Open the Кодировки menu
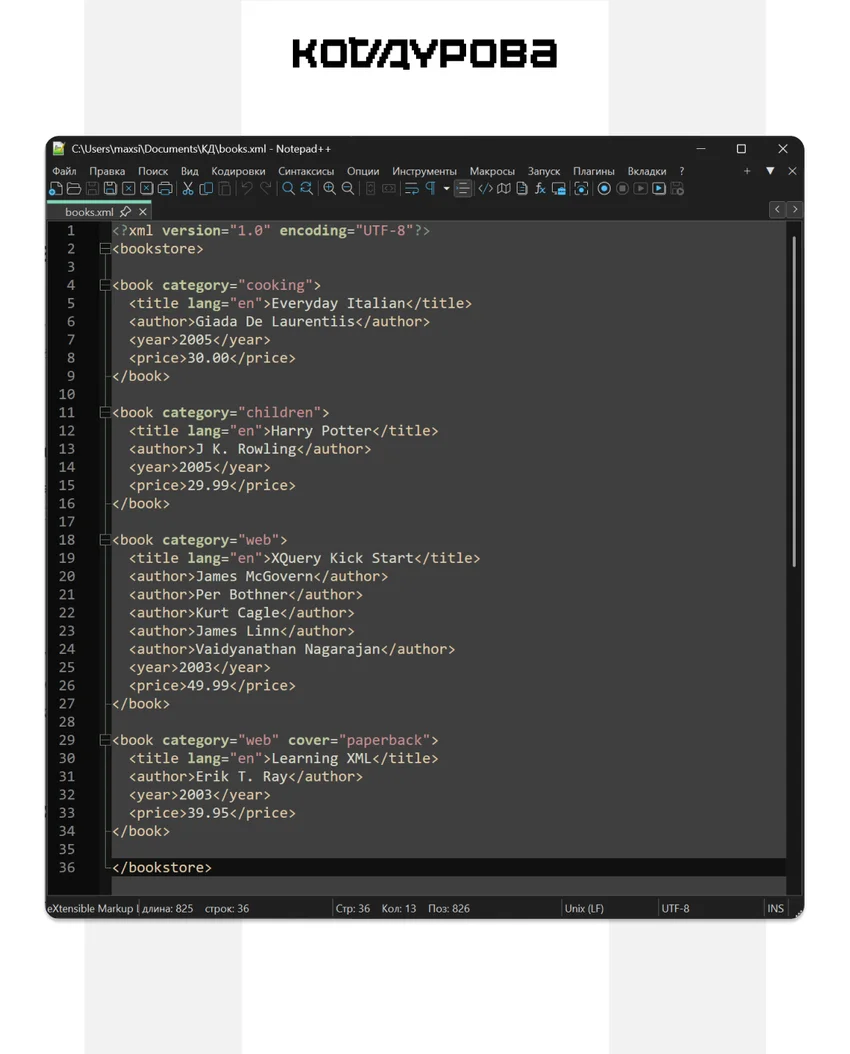 pos(238,171)
